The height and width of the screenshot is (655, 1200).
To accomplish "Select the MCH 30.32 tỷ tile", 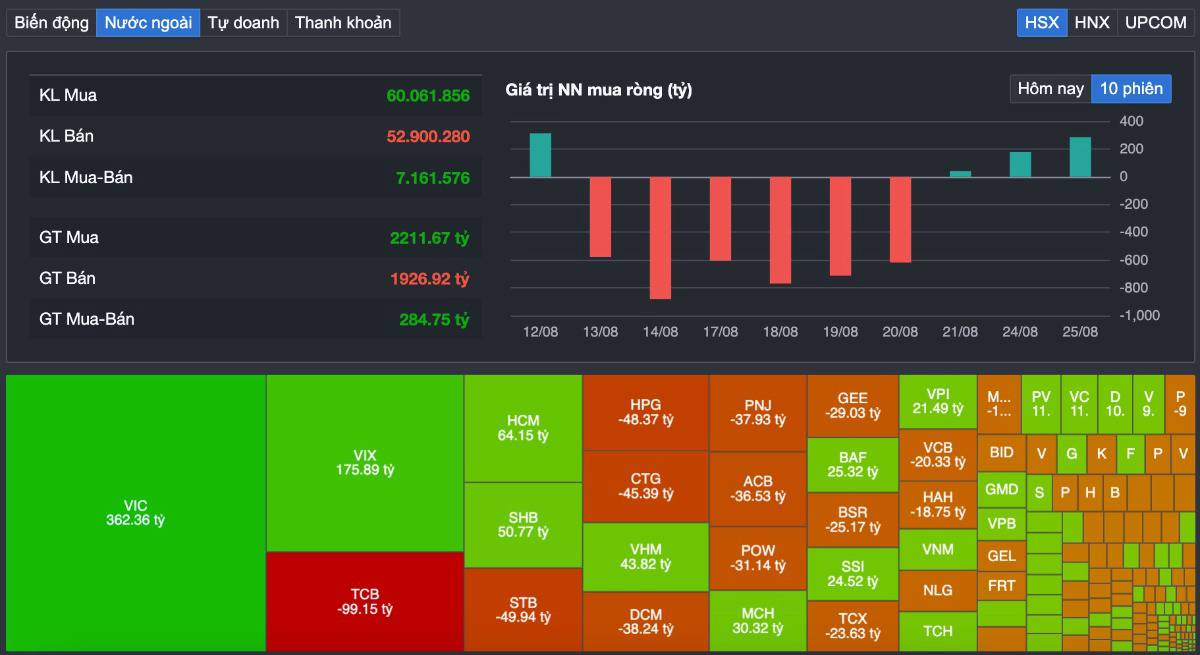I will click(758, 621).
